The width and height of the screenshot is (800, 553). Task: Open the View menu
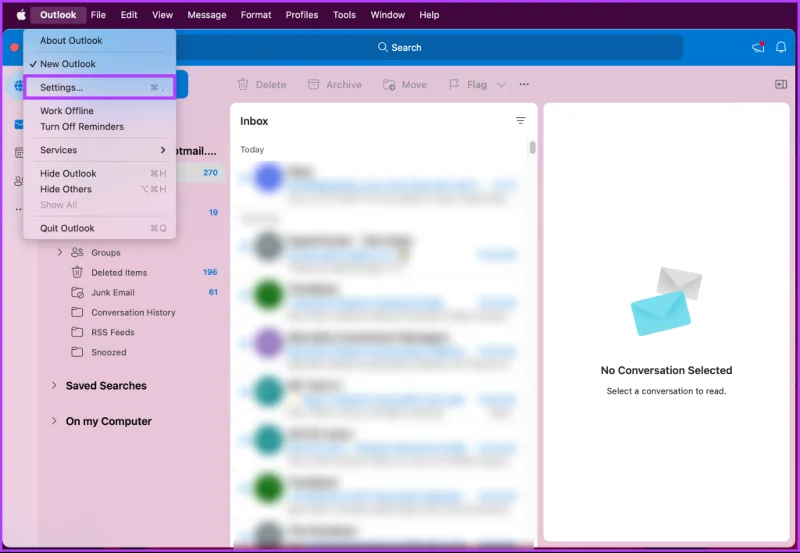tap(162, 15)
